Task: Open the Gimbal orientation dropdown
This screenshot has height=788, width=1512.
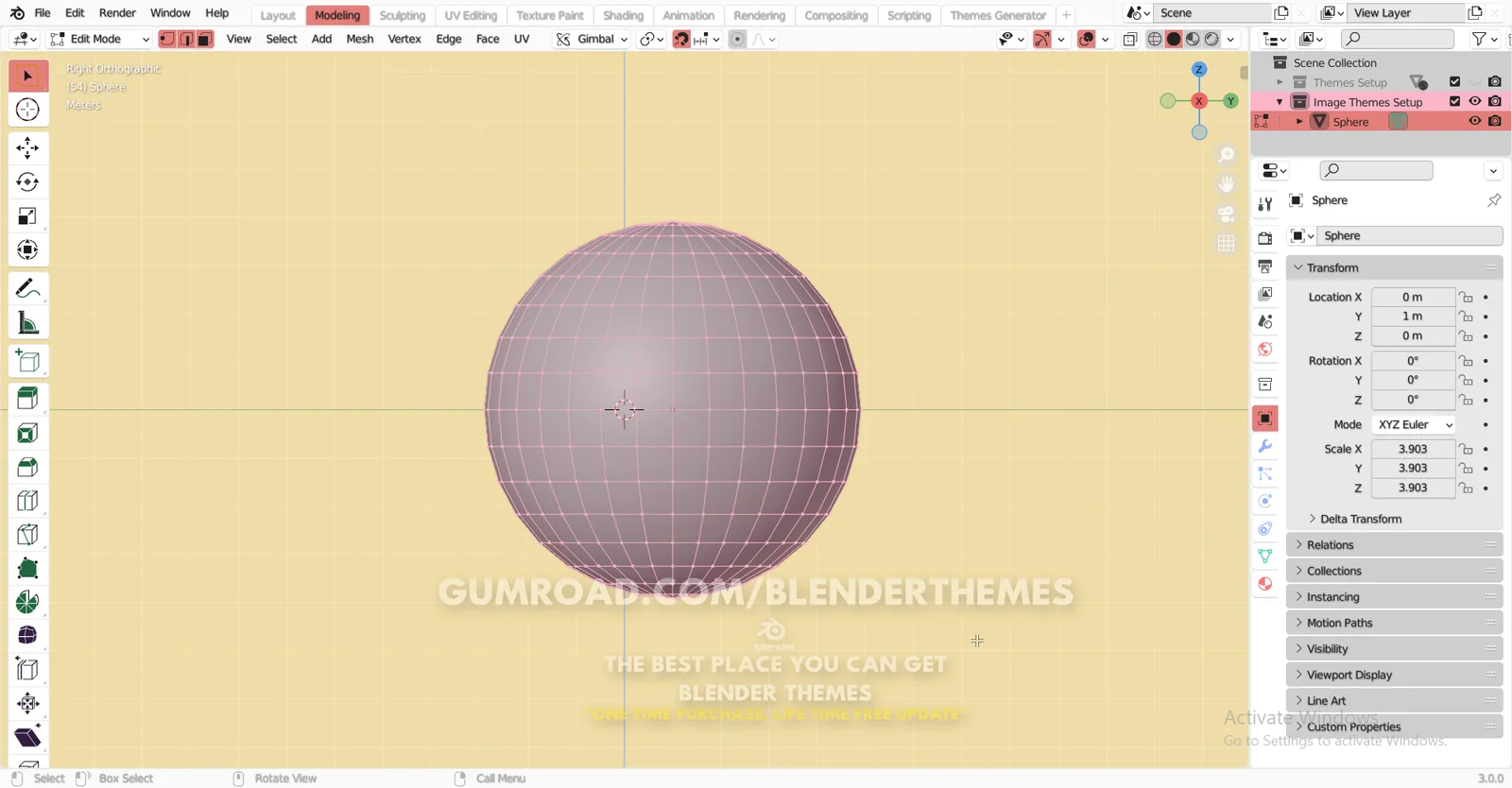Action: 592,39
